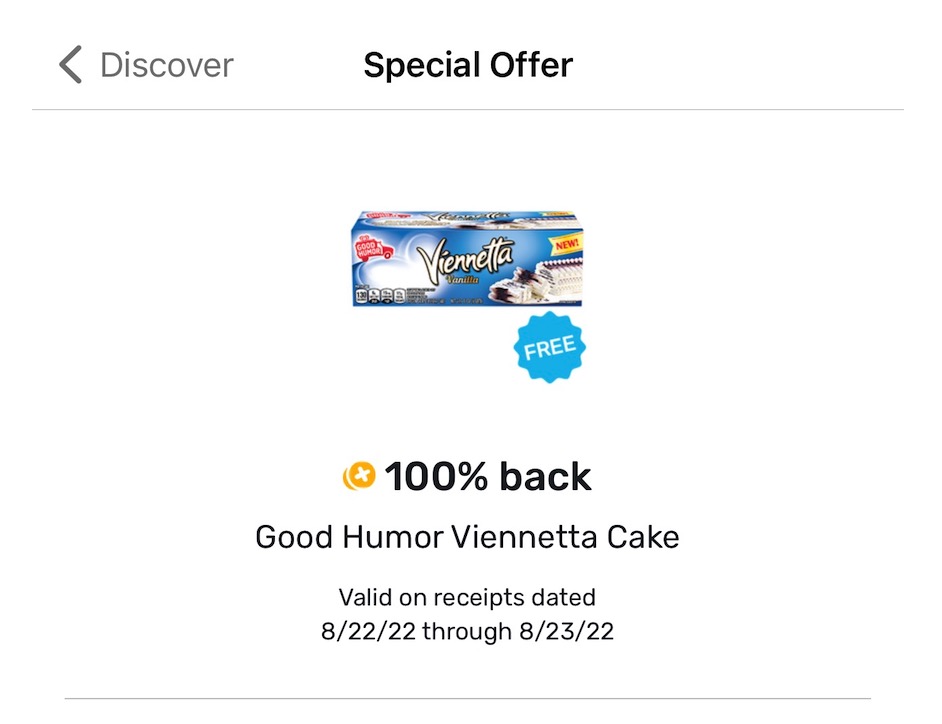942x724 pixels.
Task: Click Good Humor Viennetta Cake product name
Action: 468,537
